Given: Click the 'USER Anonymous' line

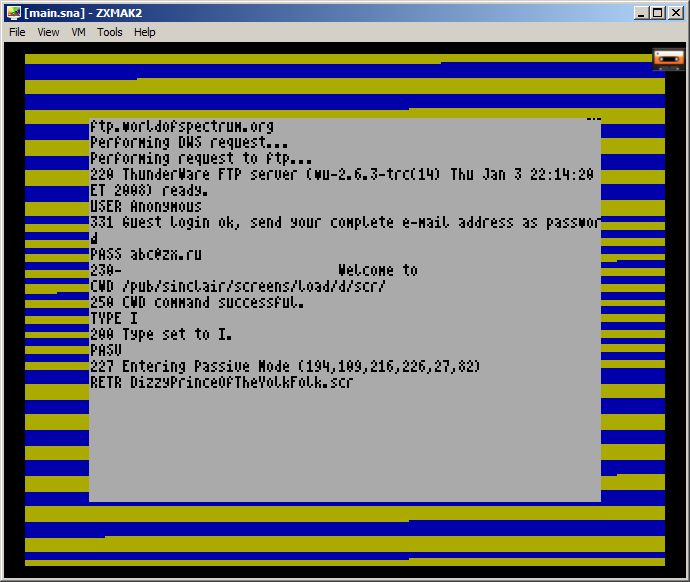Looking at the screenshot, I should click(145, 207).
